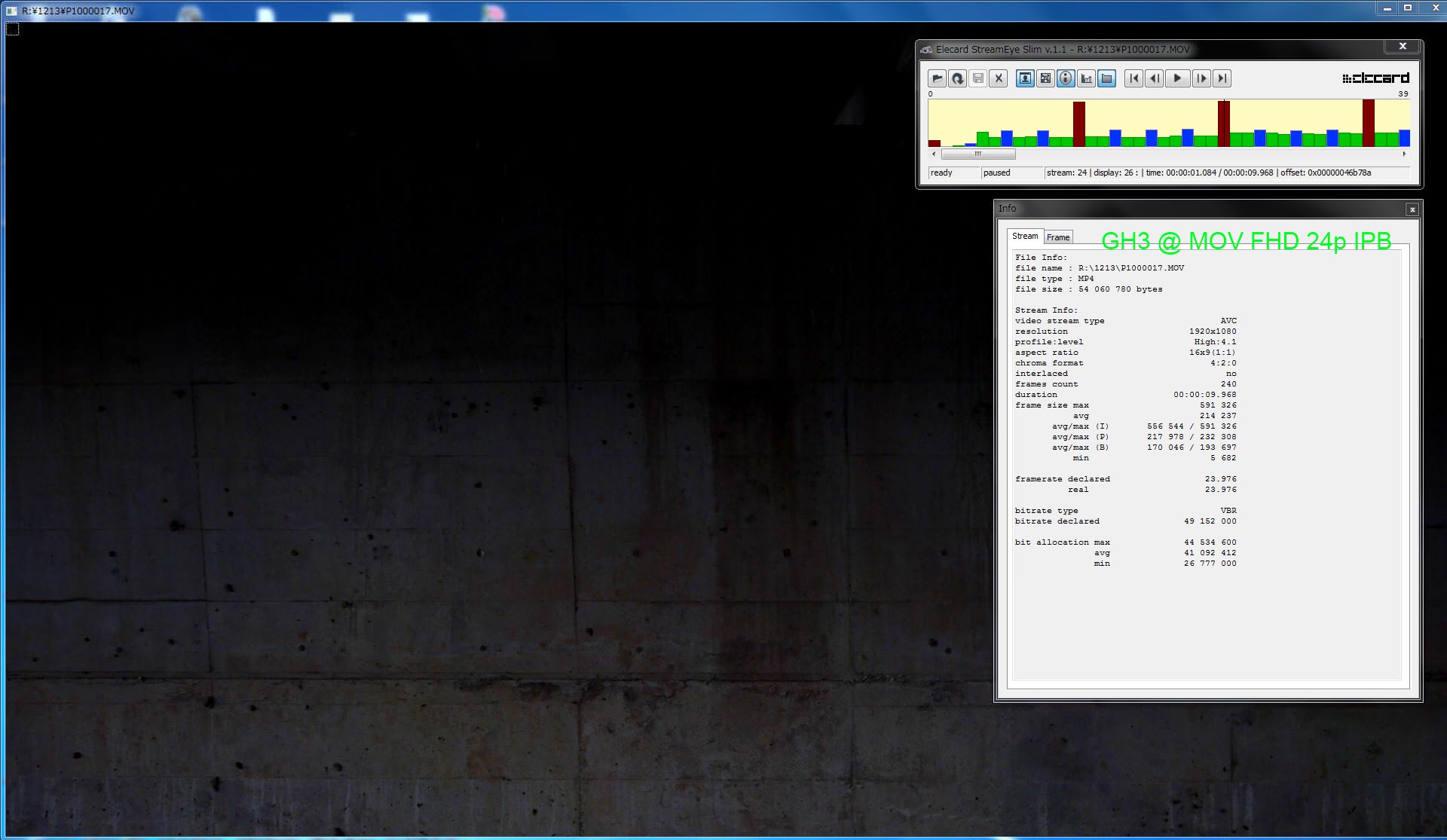Toggle the Info panel button
The width and height of the screenshot is (1447, 840).
(1066, 78)
